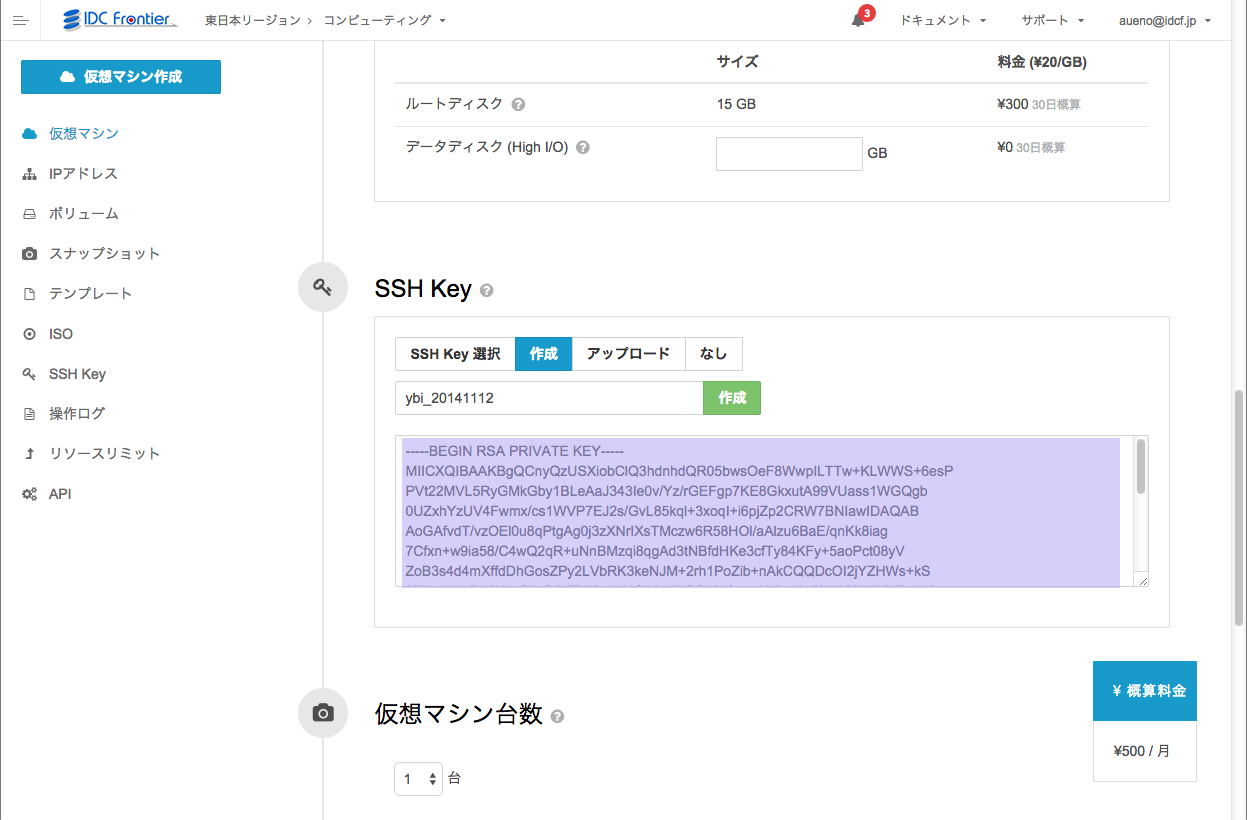Image resolution: width=1247 pixels, height=820 pixels.
Task: Open the 仮想マシン (virtual machine) sidebar section
Action: pyautogui.click(x=85, y=134)
